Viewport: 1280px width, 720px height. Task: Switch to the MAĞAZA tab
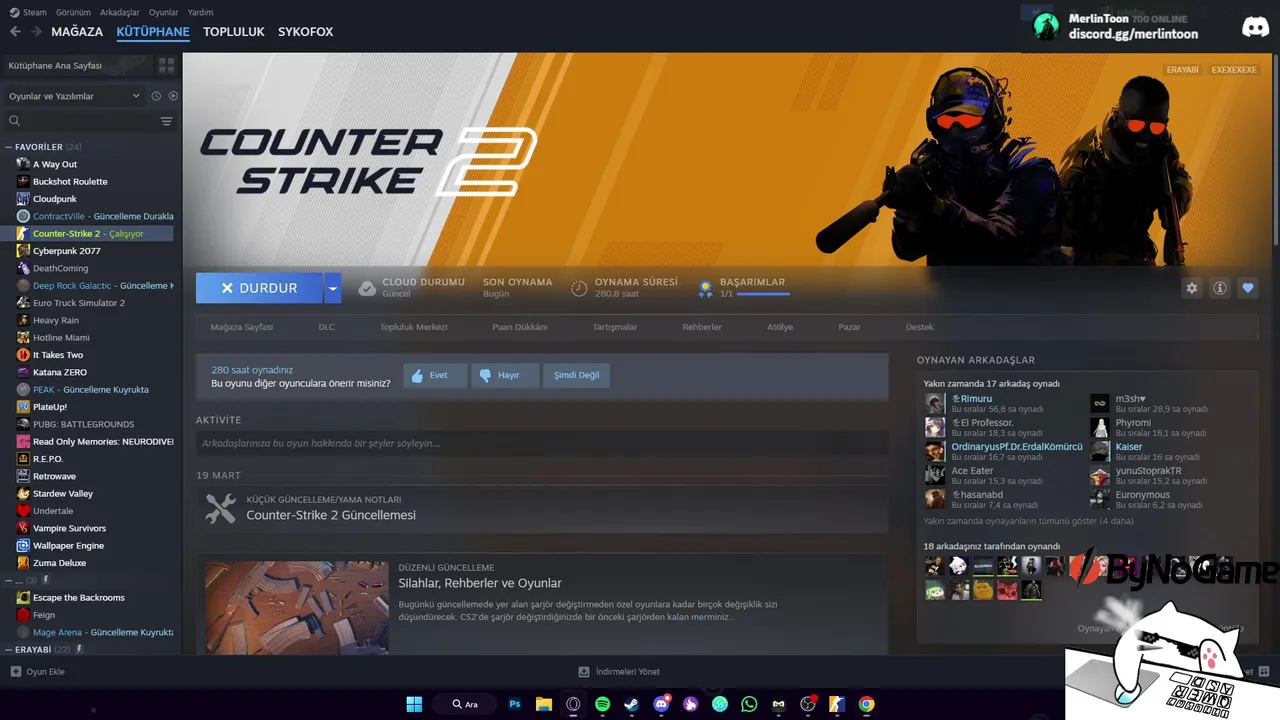(x=77, y=32)
